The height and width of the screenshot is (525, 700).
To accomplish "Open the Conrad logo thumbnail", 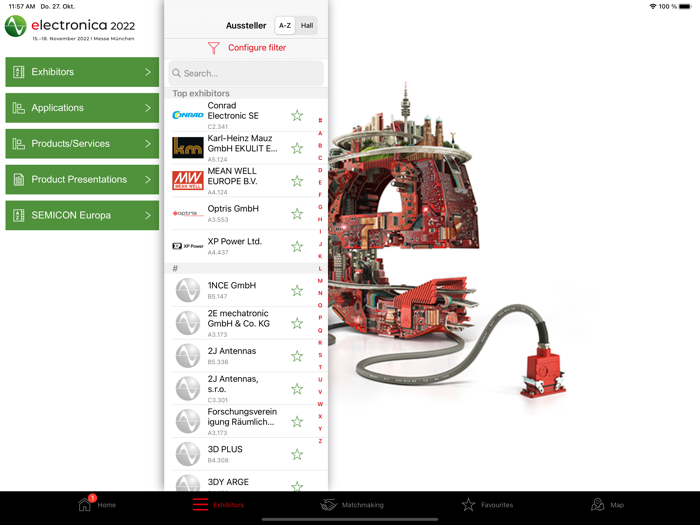I will (x=188, y=115).
